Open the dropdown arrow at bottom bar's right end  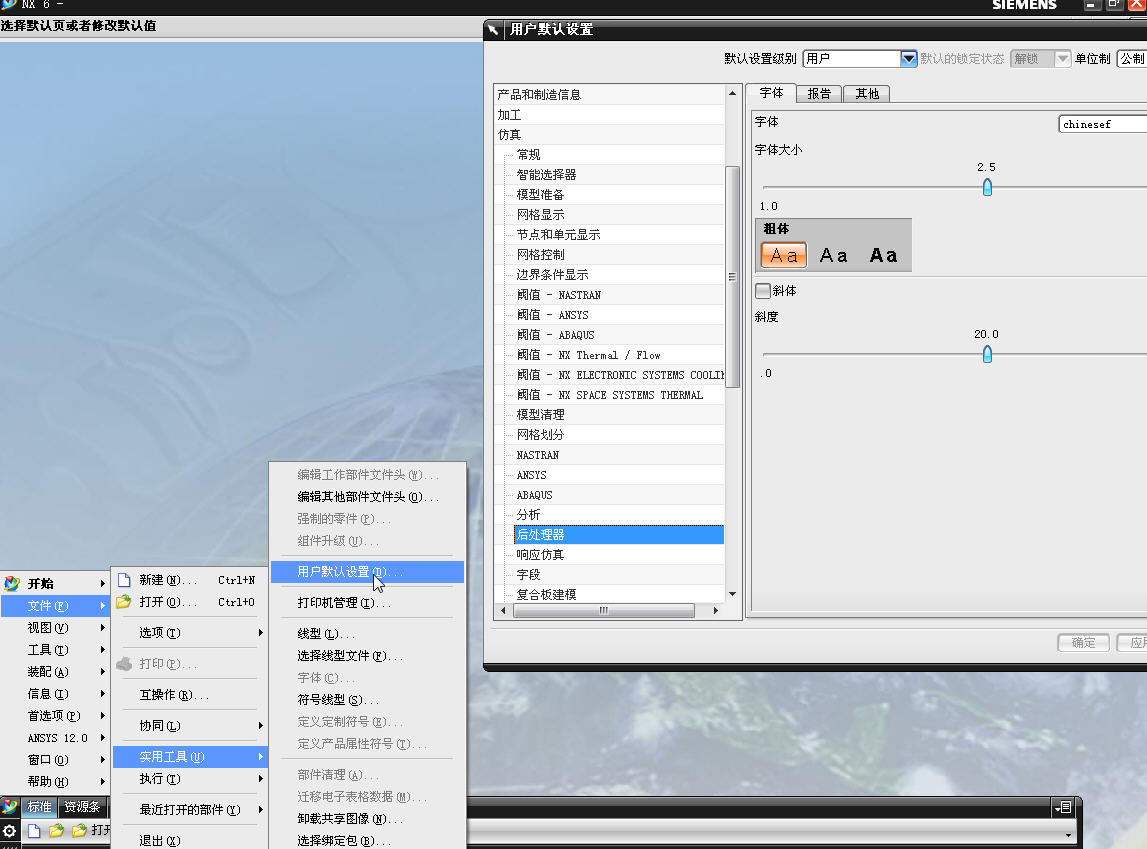tap(1068, 835)
